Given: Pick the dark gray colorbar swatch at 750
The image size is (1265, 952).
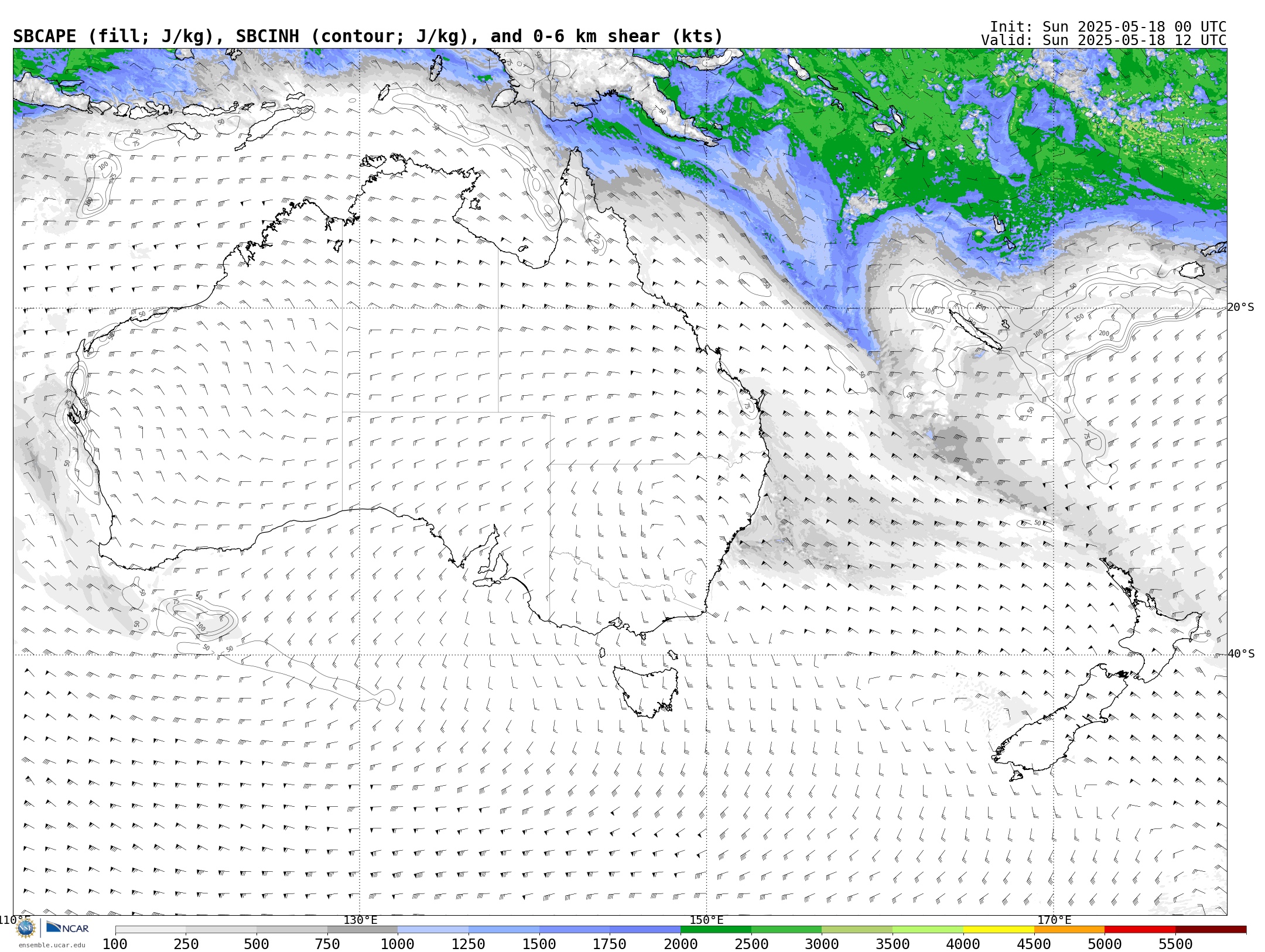Looking at the screenshot, I should [363, 930].
